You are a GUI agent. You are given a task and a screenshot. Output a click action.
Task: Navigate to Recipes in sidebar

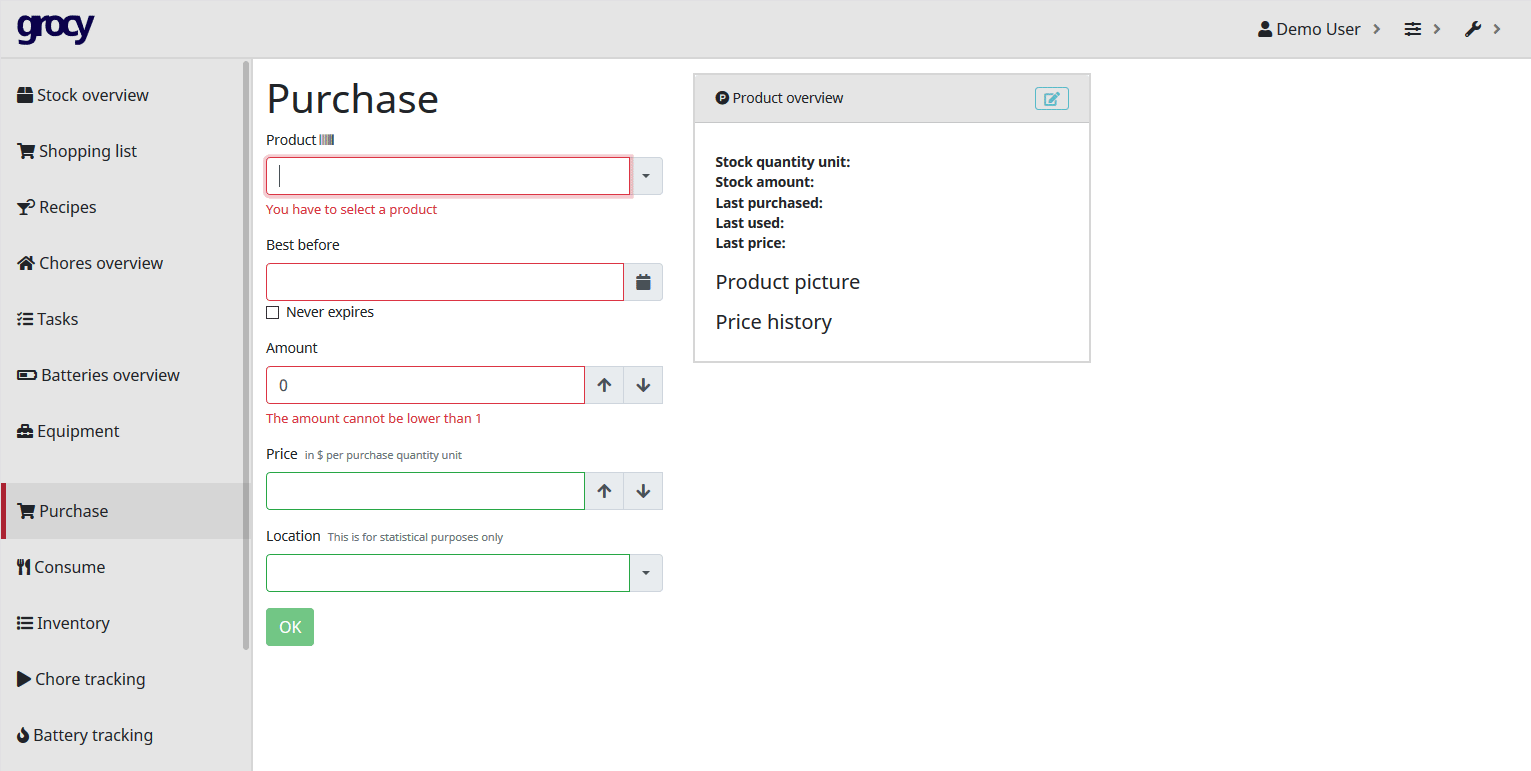pyautogui.click(x=67, y=207)
